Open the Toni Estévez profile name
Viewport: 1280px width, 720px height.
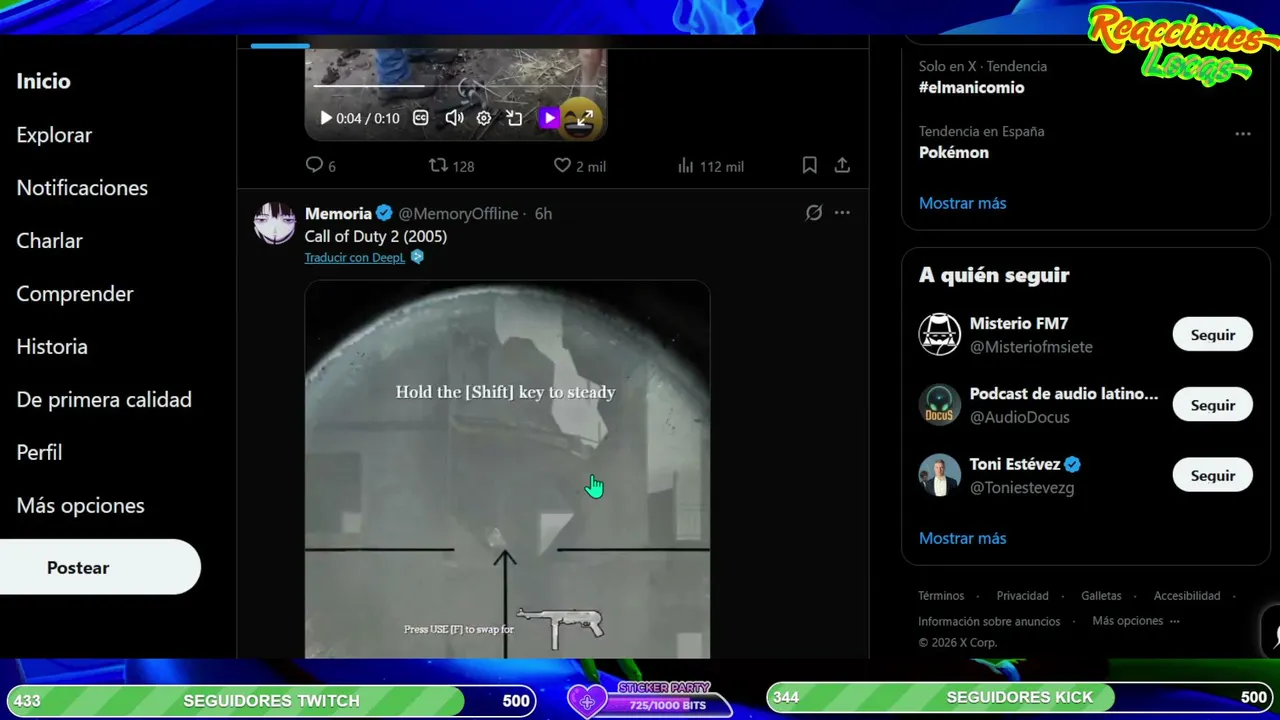click(1015, 464)
